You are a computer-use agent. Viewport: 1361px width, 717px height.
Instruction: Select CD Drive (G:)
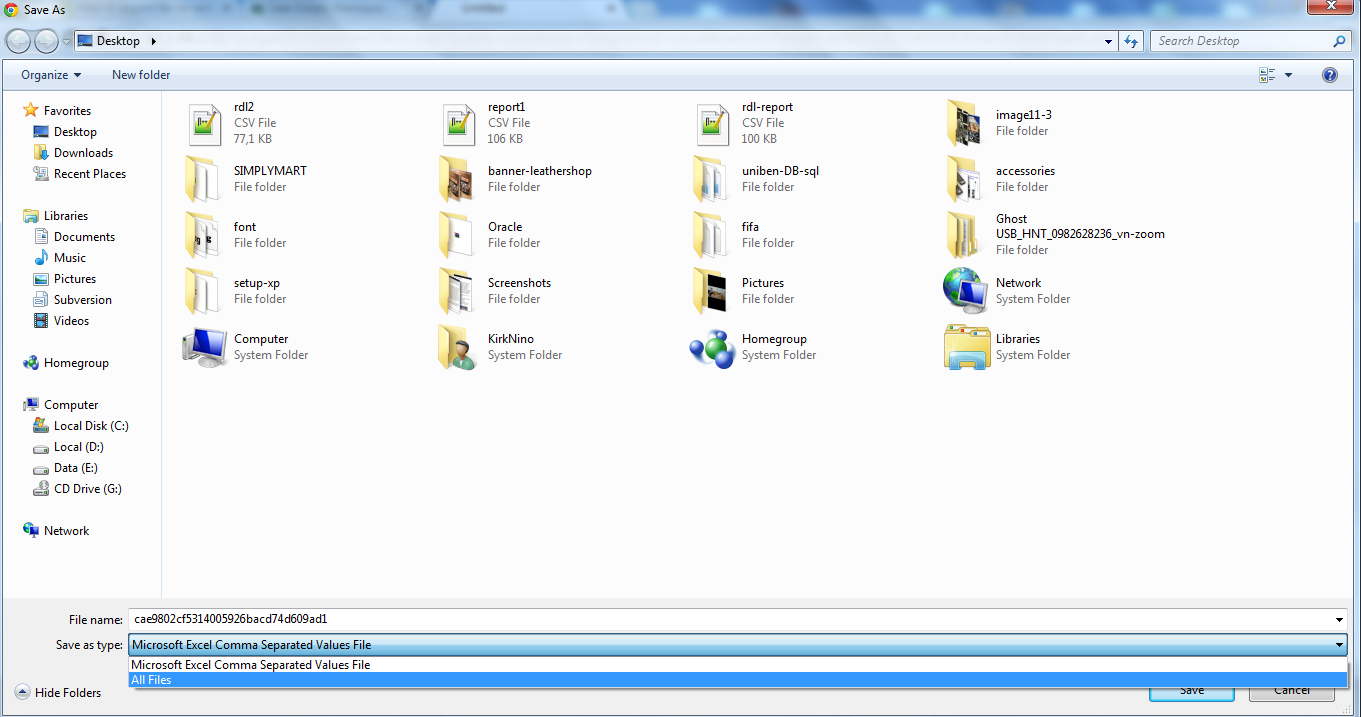pyautogui.click(x=88, y=489)
